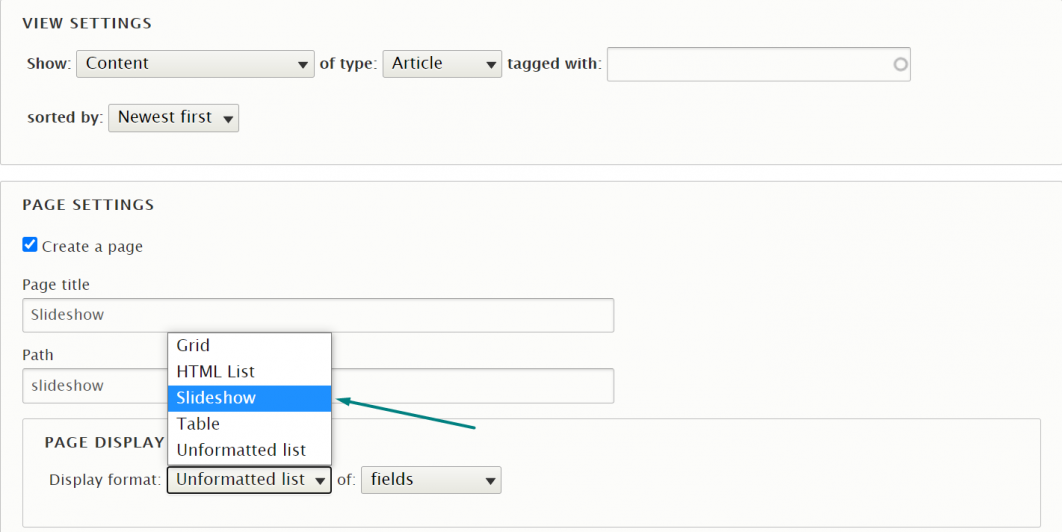
Task: Click the "tagged with:" label
Action: (x=554, y=64)
